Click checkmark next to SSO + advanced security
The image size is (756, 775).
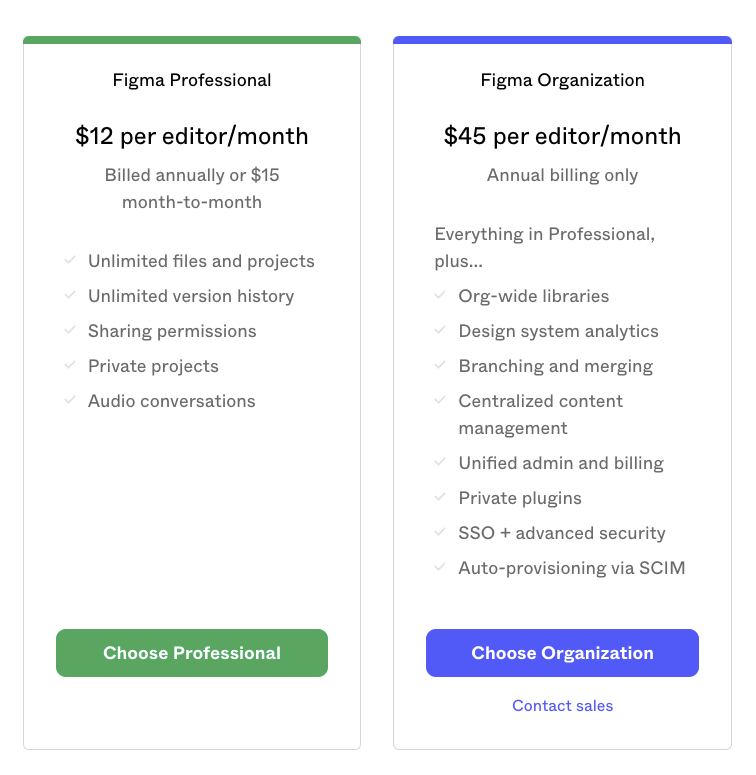(x=440, y=532)
